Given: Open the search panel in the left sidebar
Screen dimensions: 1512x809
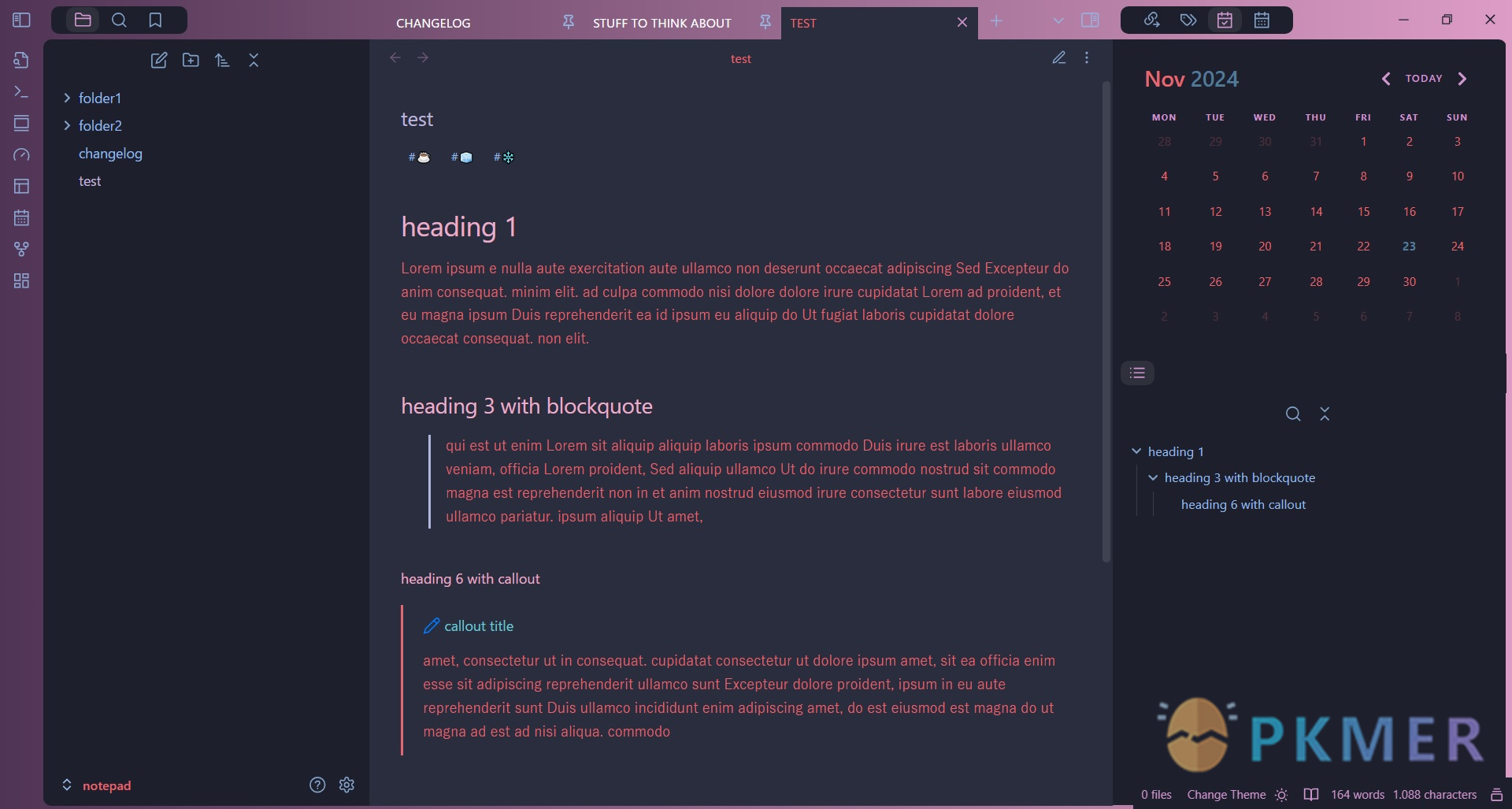Looking at the screenshot, I should 119,20.
